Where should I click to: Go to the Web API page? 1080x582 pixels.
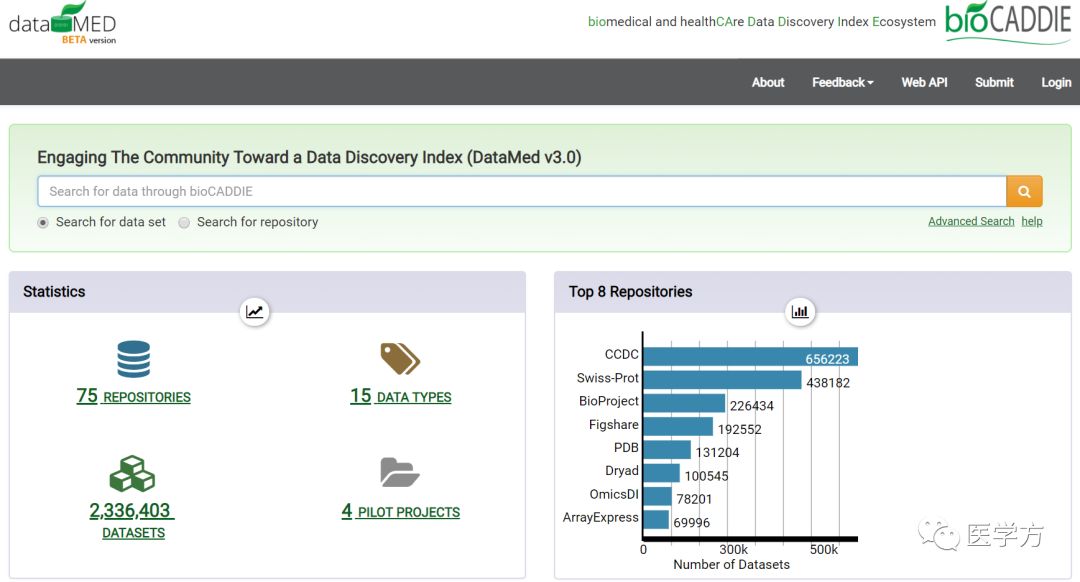pyautogui.click(x=924, y=82)
